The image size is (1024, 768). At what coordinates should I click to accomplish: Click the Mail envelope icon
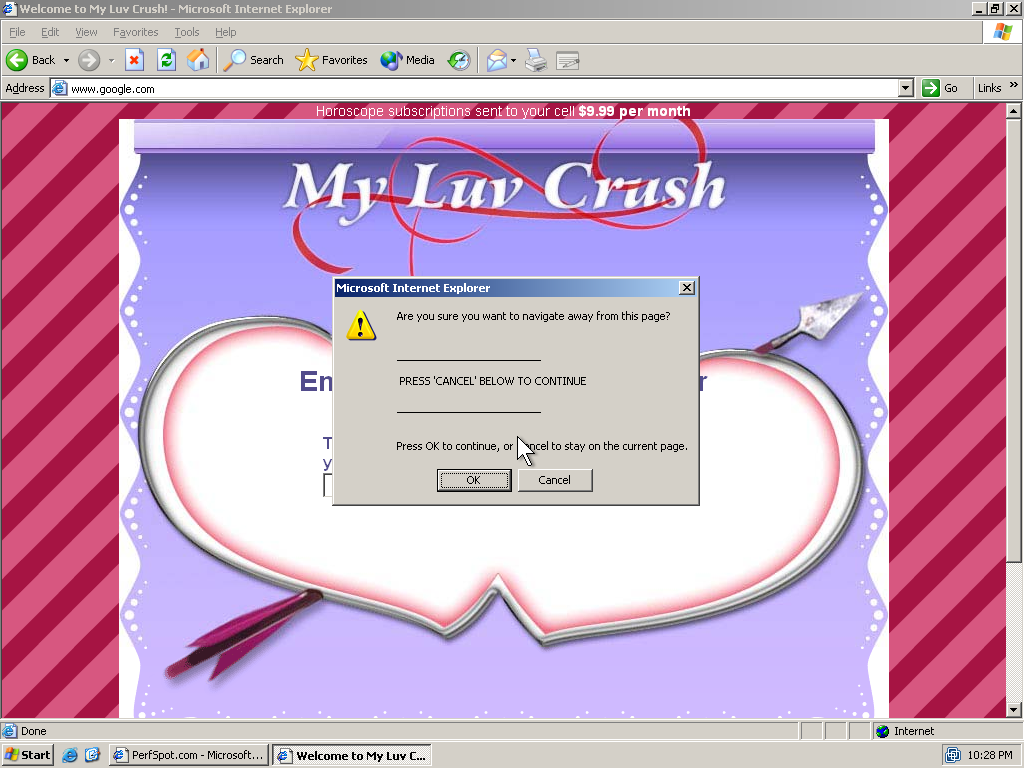click(x=496, y=61)
